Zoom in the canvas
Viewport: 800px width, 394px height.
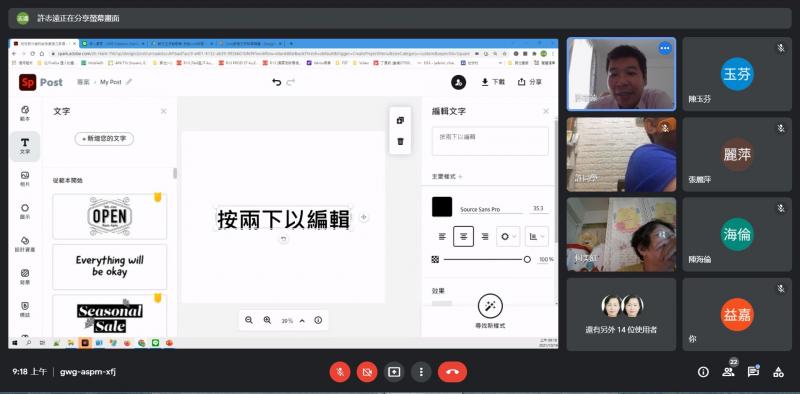click(267, 321)
